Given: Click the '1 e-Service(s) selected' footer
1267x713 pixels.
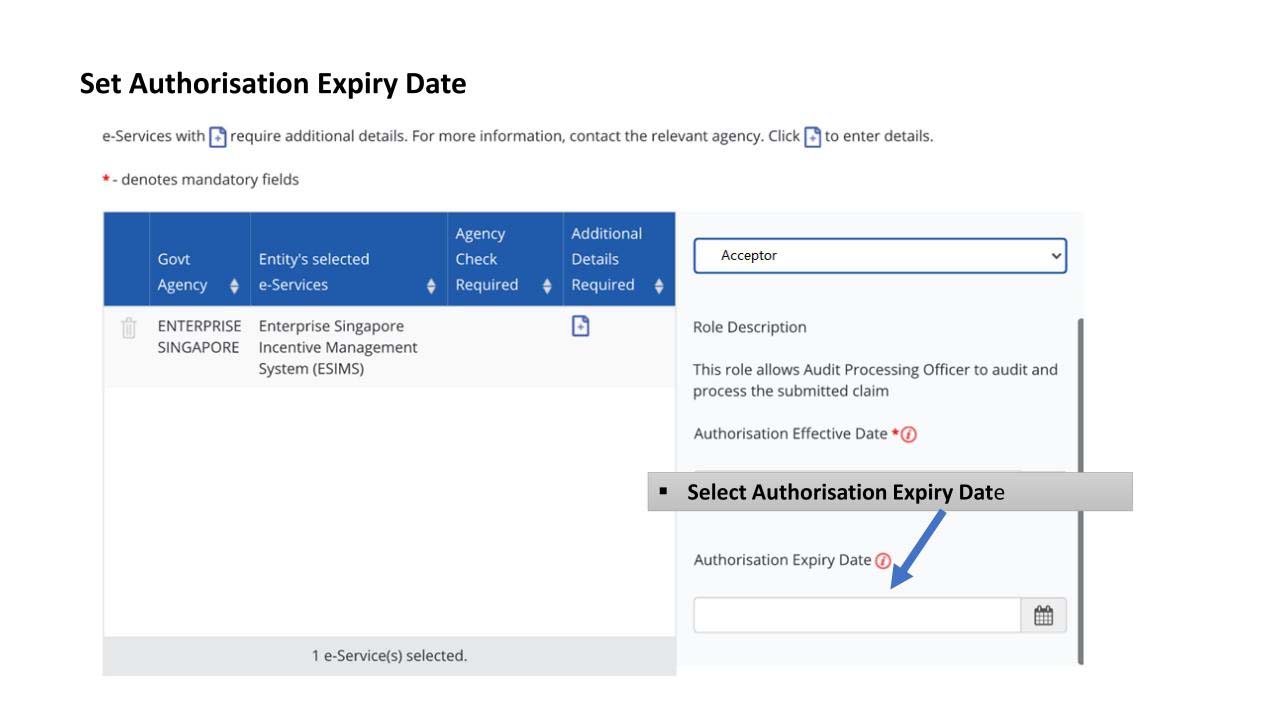Looking at the screenshot, I should tap(389, 656).
